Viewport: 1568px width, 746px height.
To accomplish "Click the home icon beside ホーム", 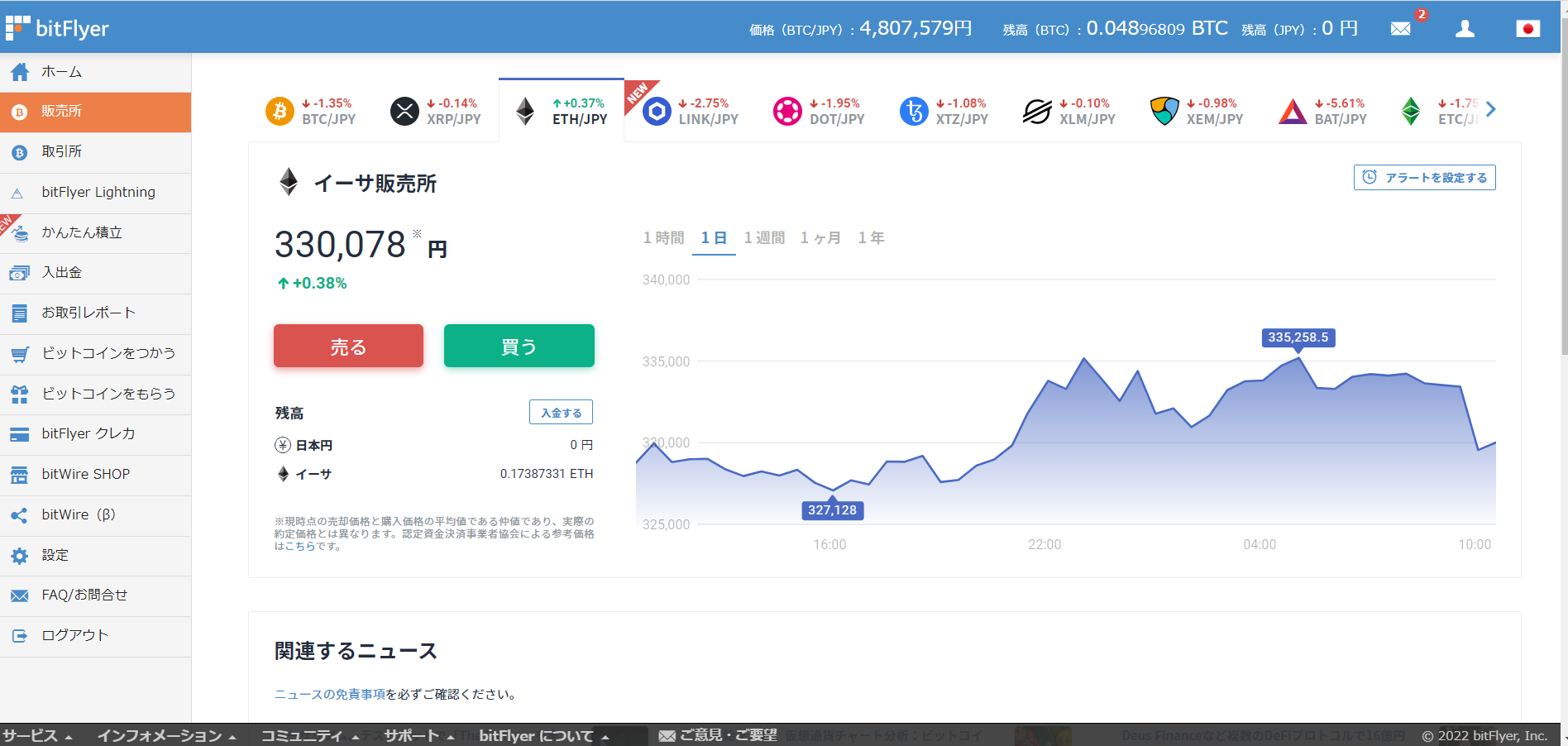I will click(20, 72).
